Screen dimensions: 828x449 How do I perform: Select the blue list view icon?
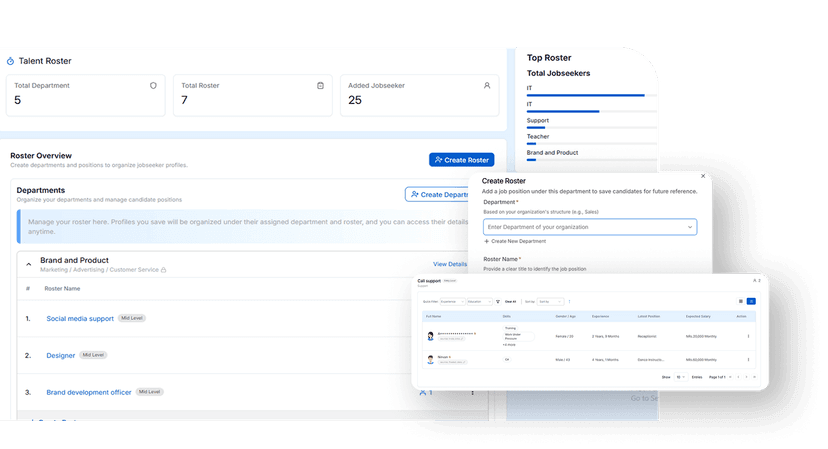[x=751, y=301]
